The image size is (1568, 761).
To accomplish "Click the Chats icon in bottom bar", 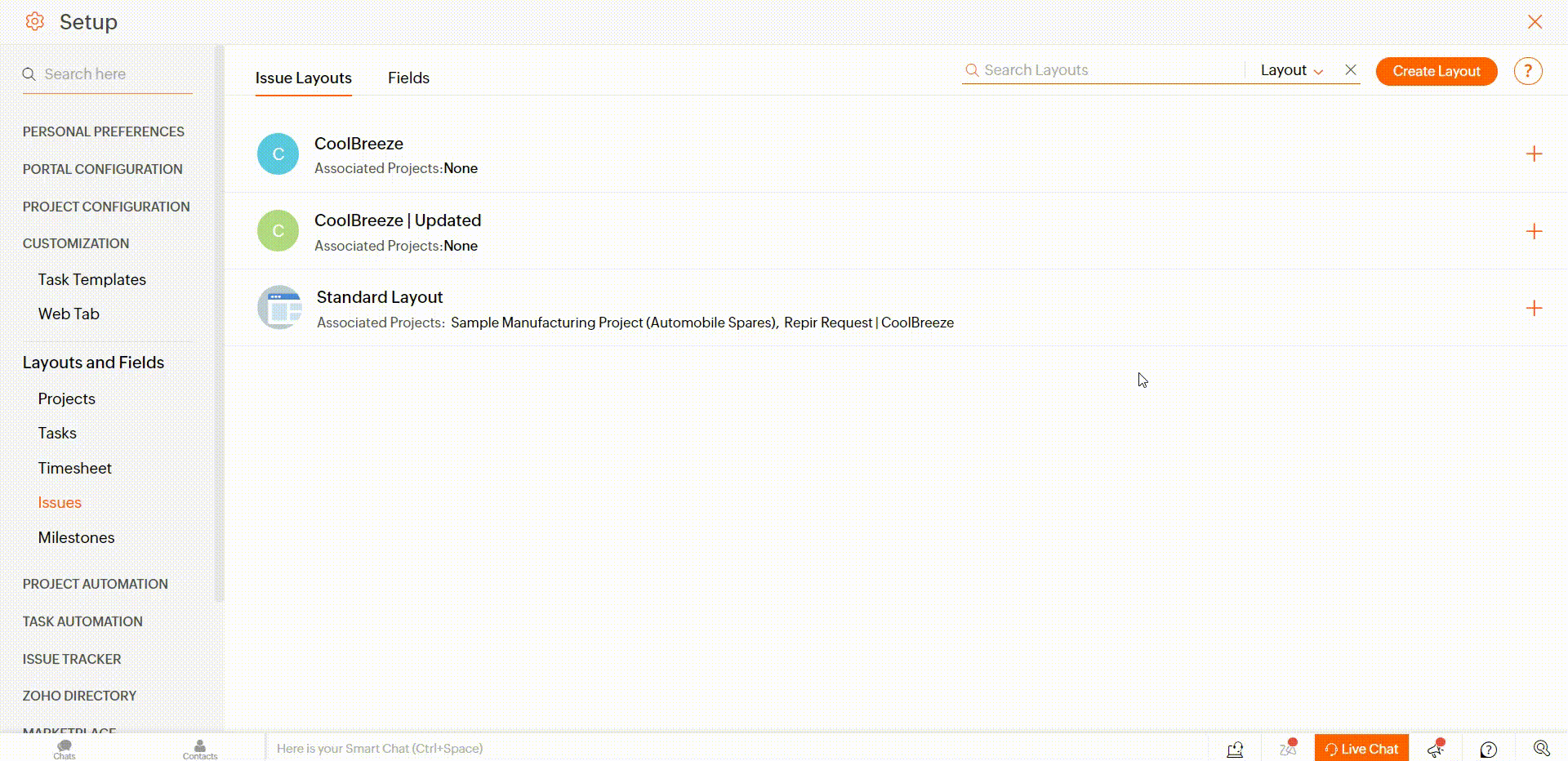I will [x=65, y=748].
